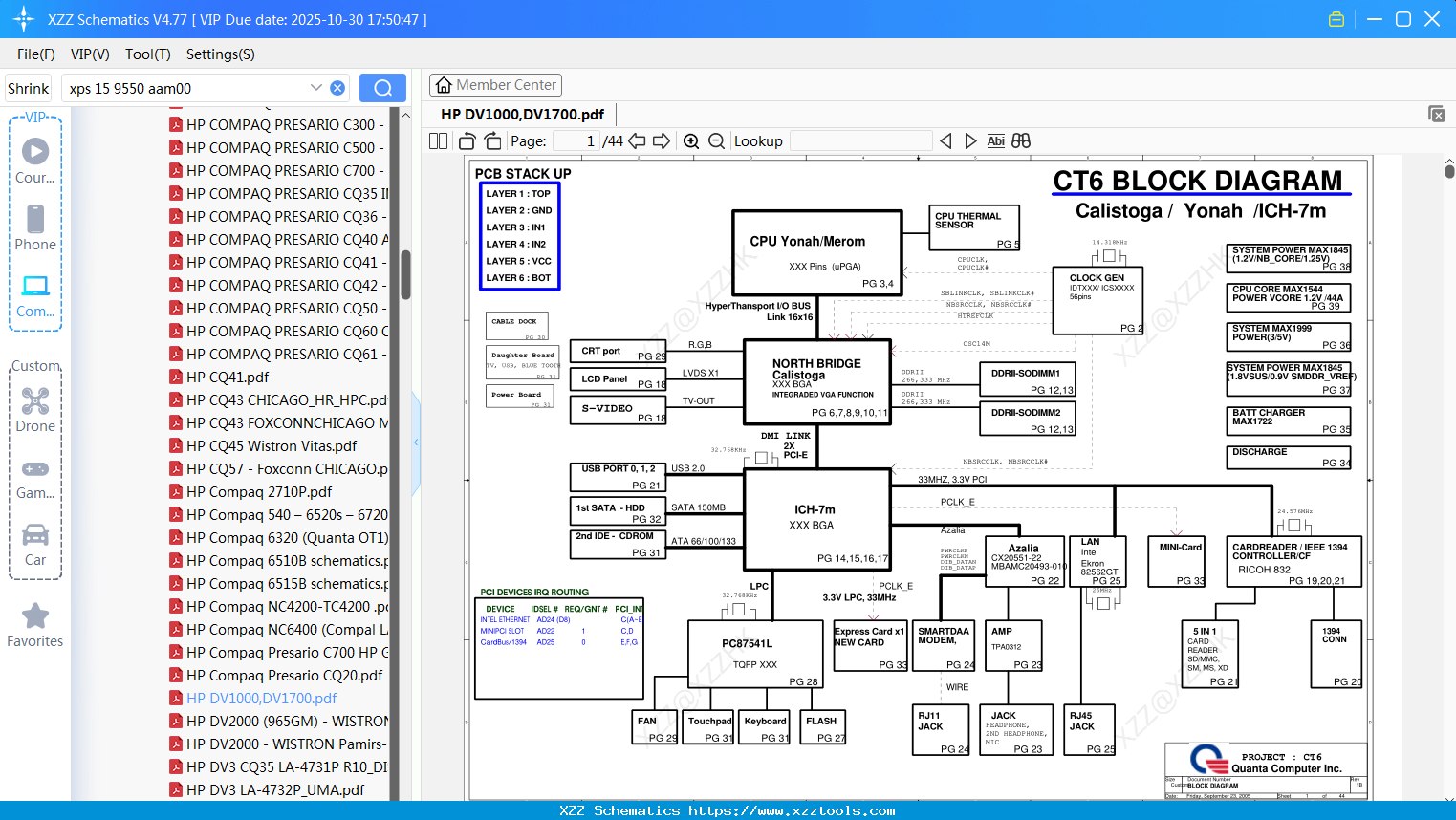Viewport: 1456px width, 820px height.
Task: Click the document panel restore icon
Action: tap(1437, 114)
